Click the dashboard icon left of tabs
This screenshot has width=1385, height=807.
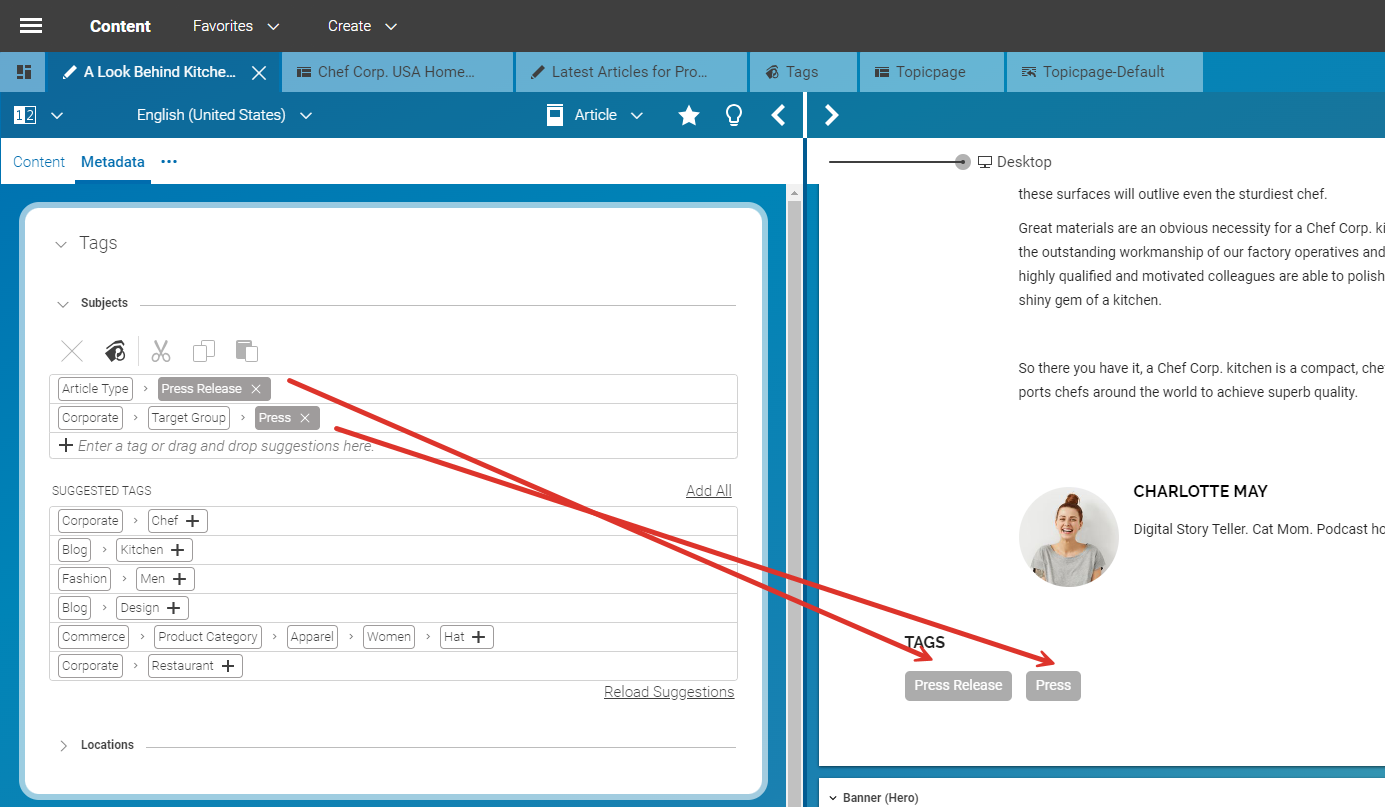click(x=24, y=72)
